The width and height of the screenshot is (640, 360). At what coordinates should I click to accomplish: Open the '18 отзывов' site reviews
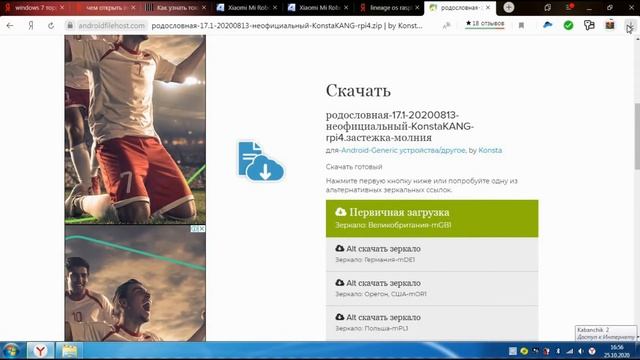coord(485,24)
